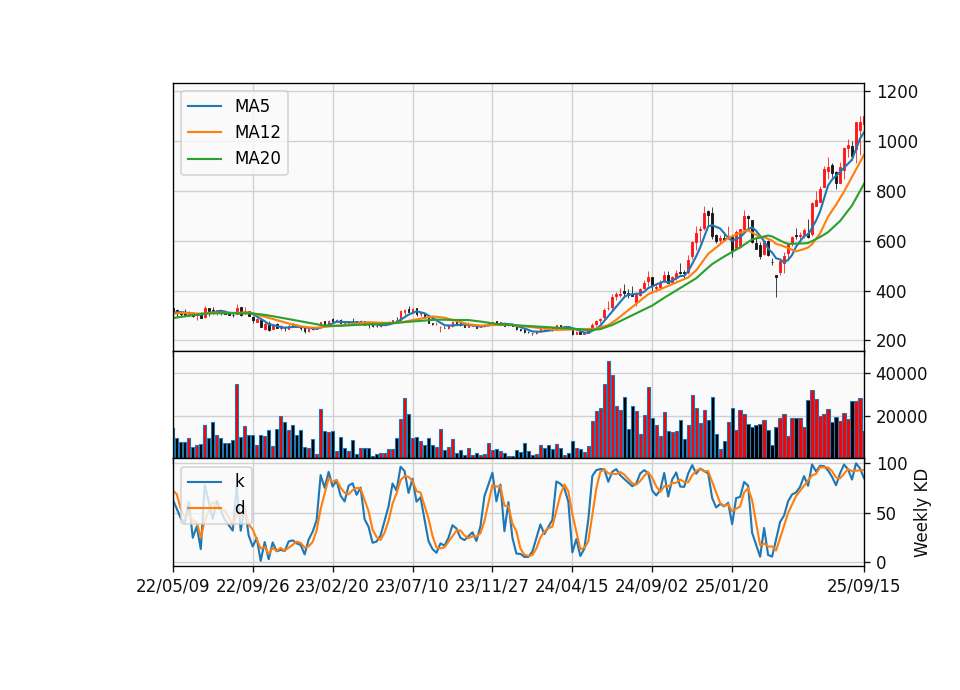The height and width of the screenshot is (690, 960).
Task: Click the blue MA5 legend line sample
Action: (204, 107)
